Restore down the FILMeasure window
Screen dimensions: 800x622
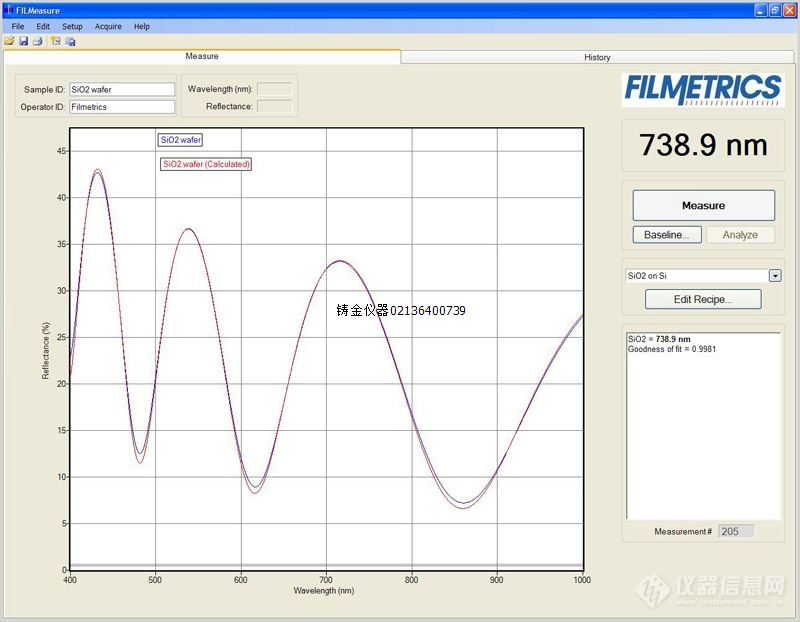(774, 10)
